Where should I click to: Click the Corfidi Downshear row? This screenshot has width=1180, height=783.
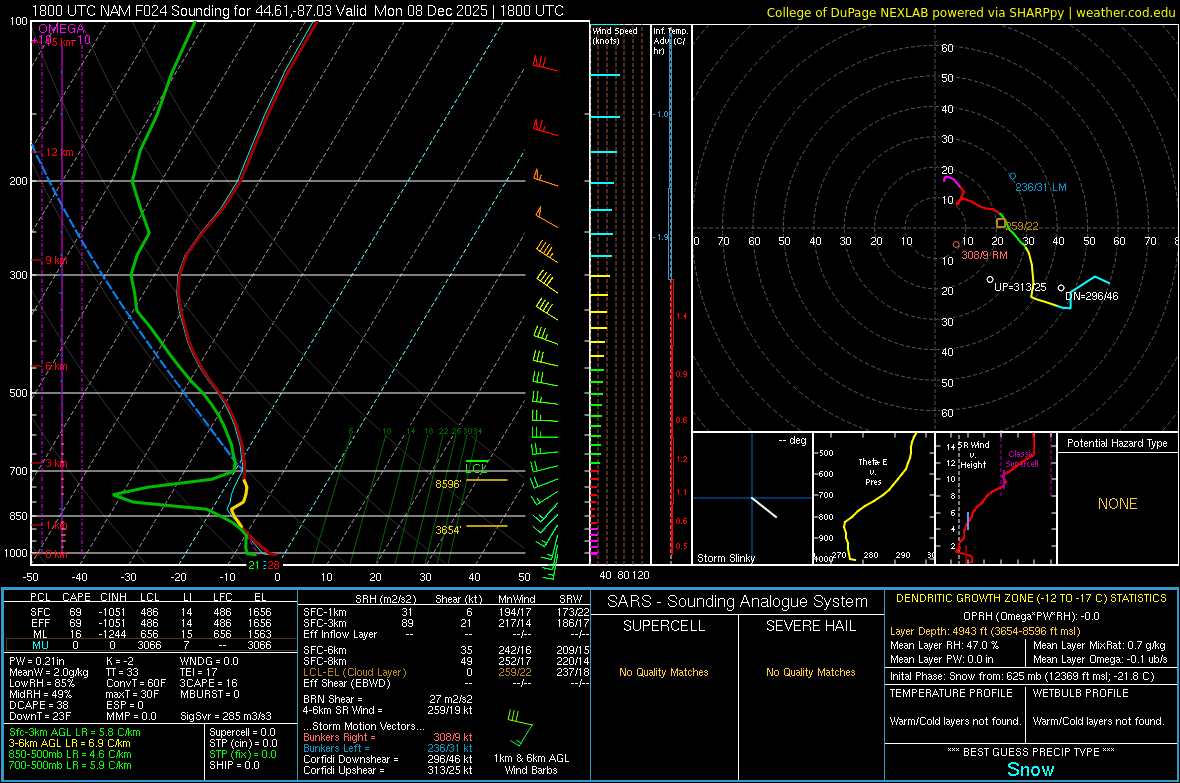click(x=388, y=759)
